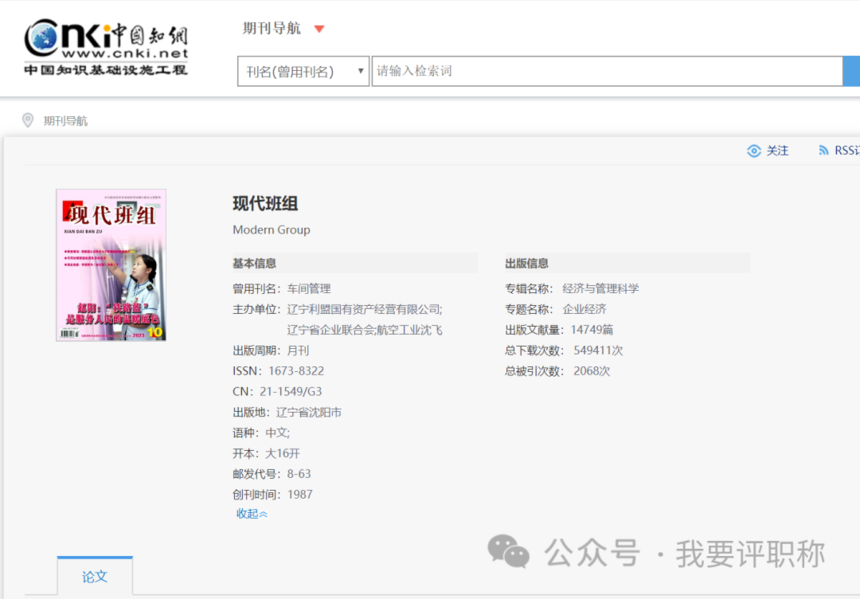Click topic name 企业经济
This screenshot has width=860, height=599.
click(x=585, y=309)
